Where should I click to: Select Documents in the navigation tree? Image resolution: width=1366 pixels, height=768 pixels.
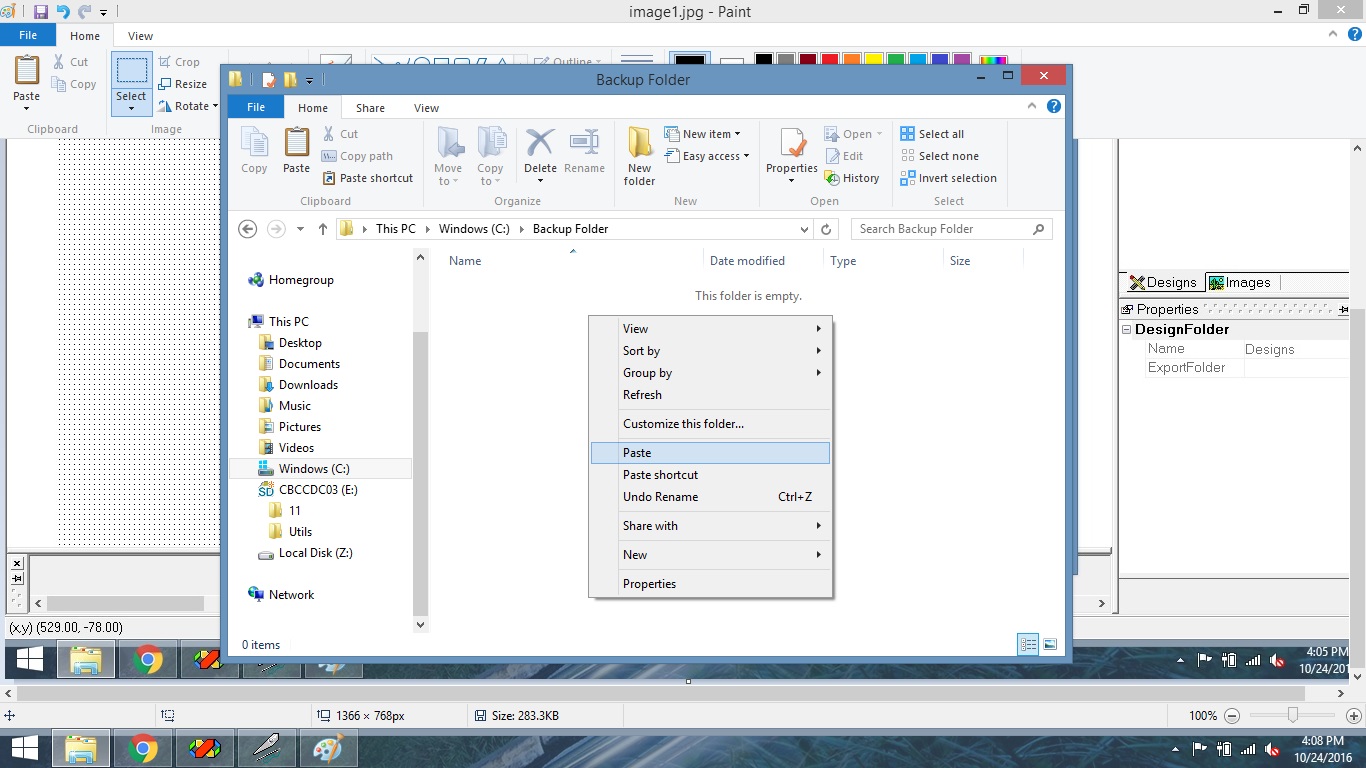point(309,364)
